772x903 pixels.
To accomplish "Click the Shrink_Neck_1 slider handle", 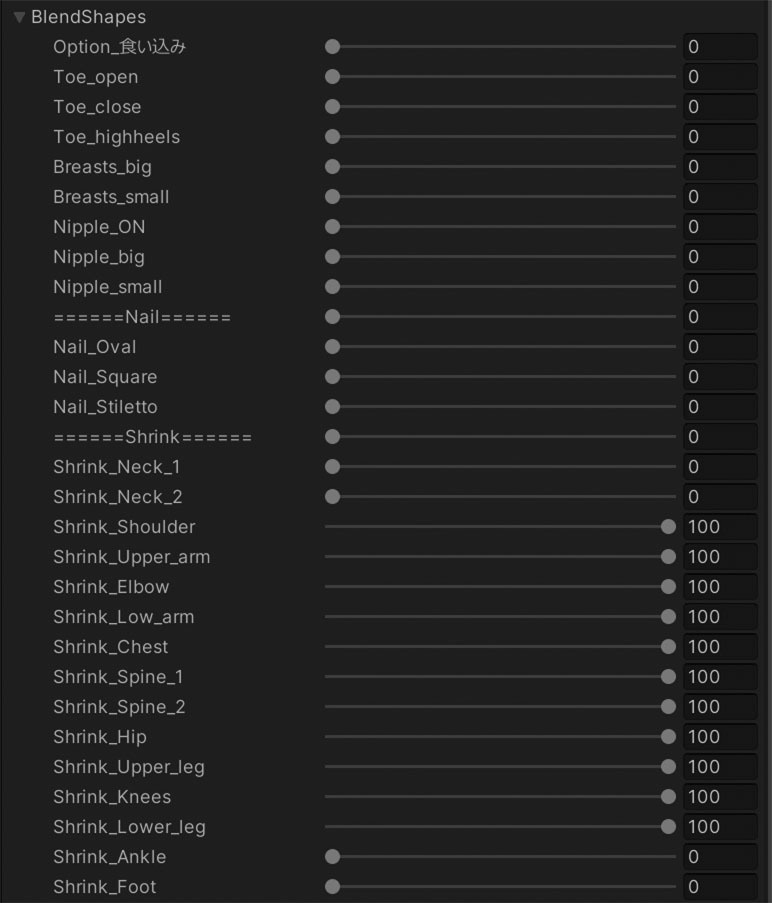I will pyautogui.click(x=333, y=467).
